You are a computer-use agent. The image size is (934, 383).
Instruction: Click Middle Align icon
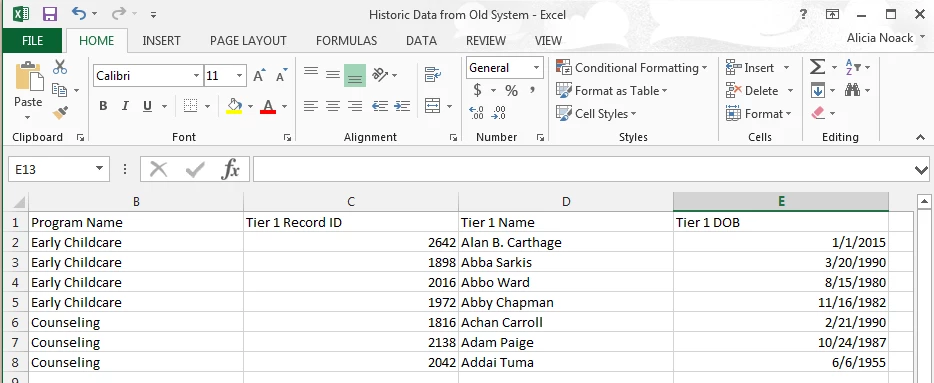tap(333, 74)
